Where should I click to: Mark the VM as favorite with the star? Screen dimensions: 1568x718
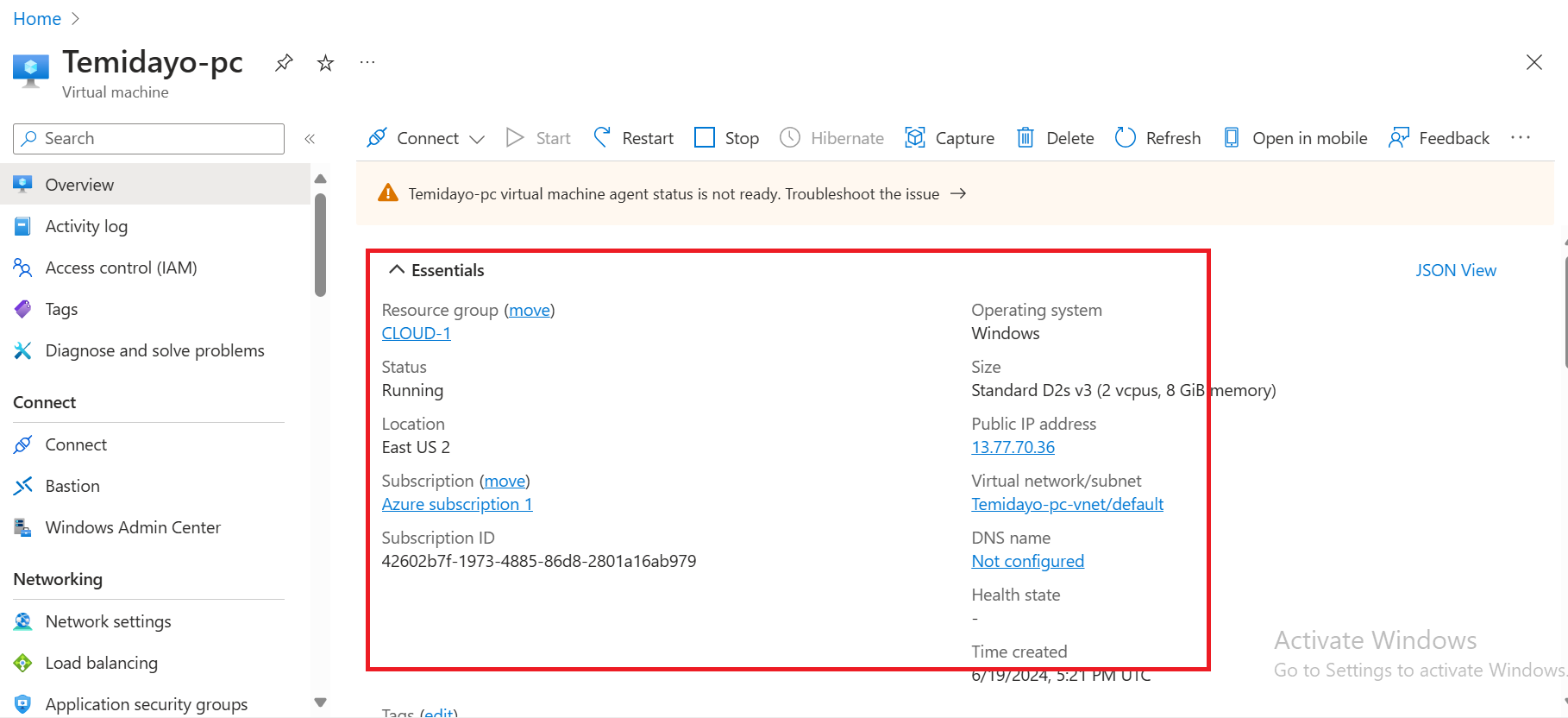[x=325, y=63]
